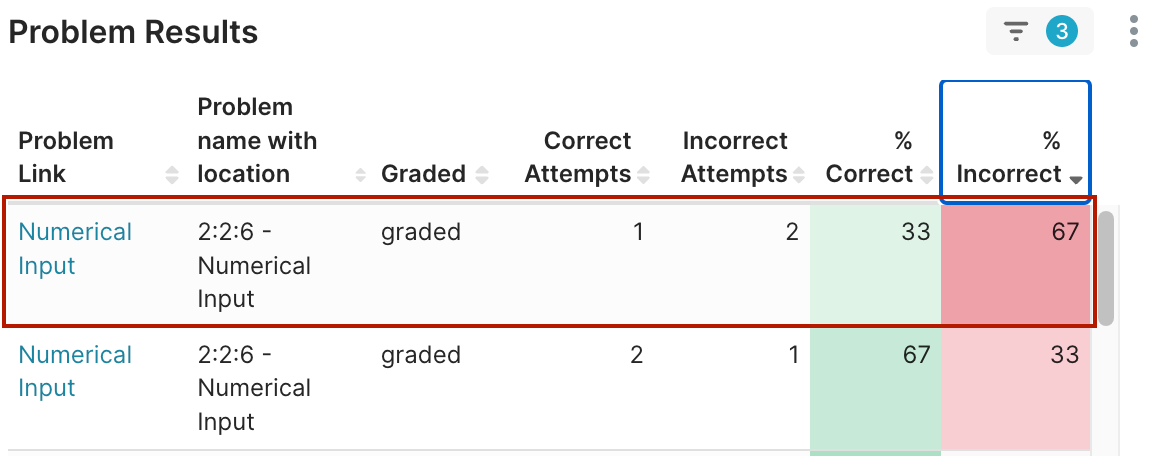1150x456 pixels.
Task: Sort table by Correct Attempts header text
Action: pos(578,158)
